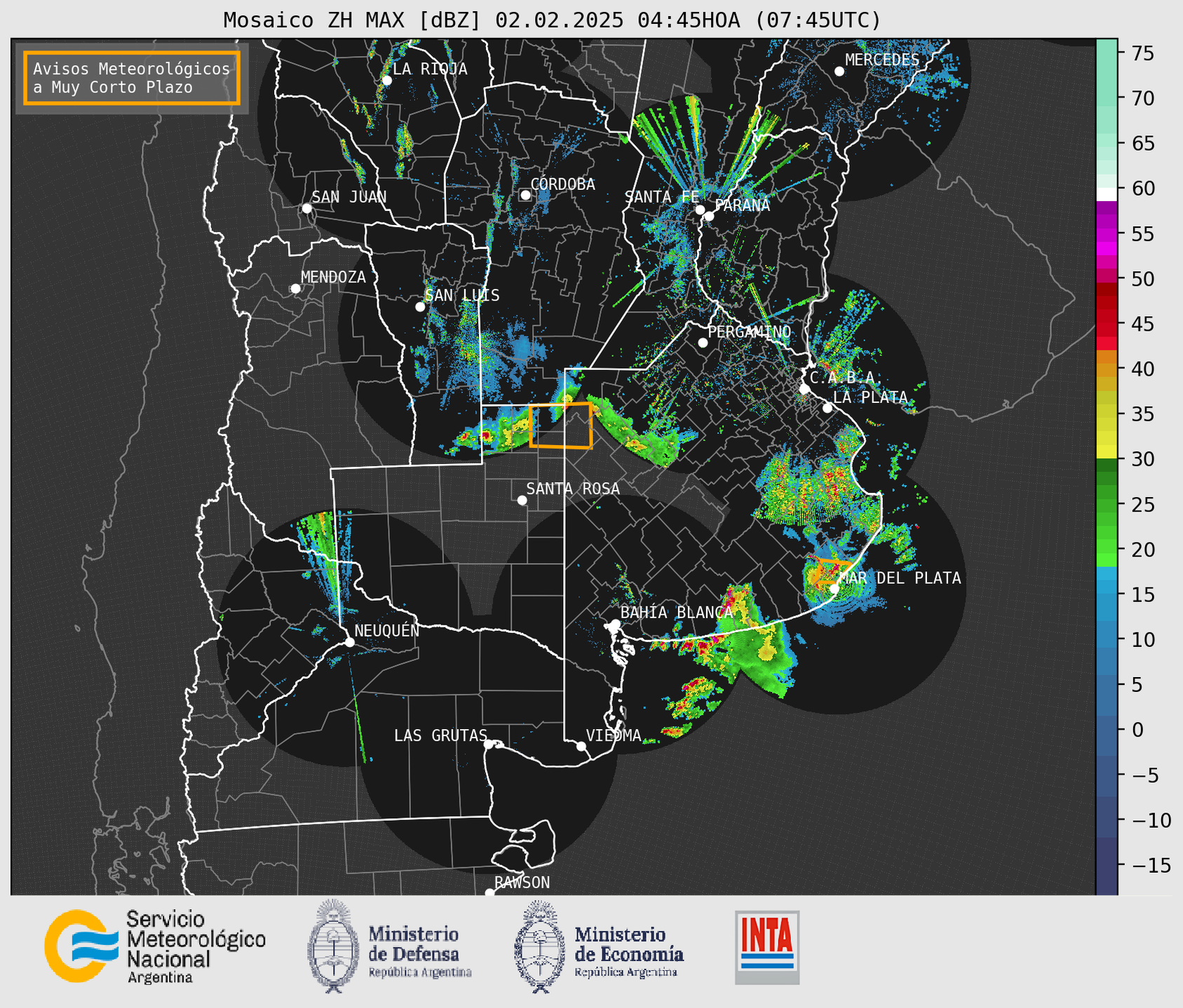Click the MAR DEL PLATA label text

pos(900,578)
